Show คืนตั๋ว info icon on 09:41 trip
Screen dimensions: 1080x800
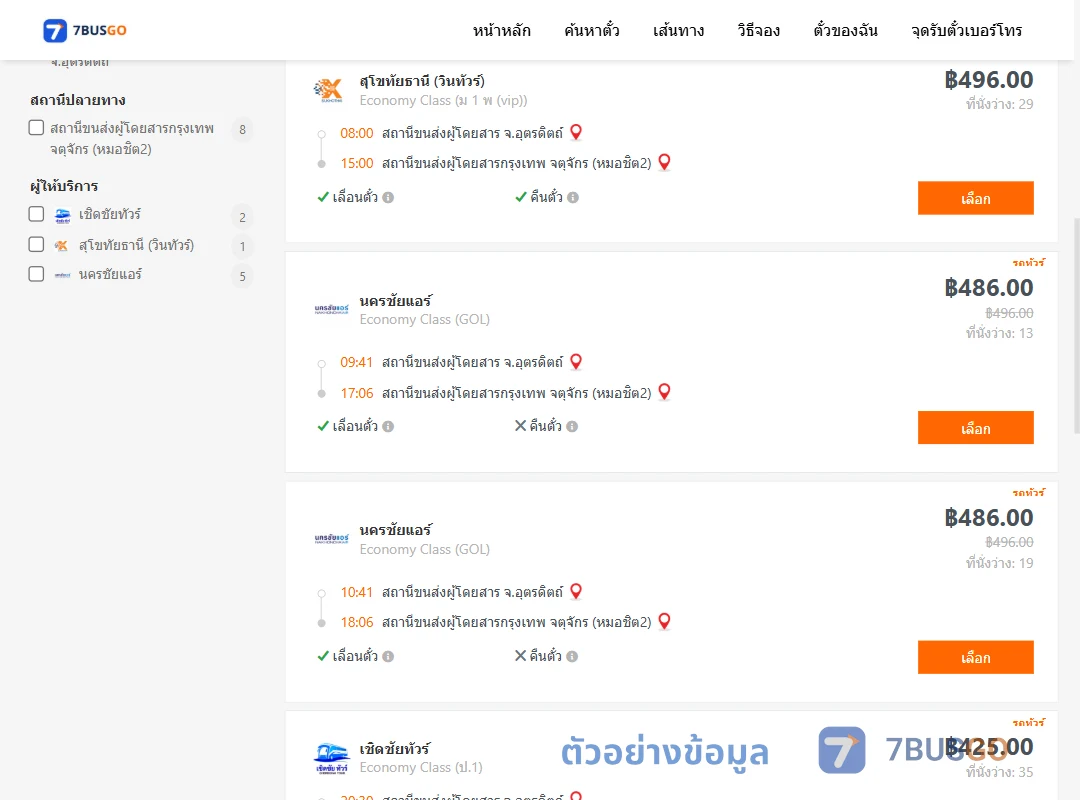pyautogui.click(x=572, y=427)
